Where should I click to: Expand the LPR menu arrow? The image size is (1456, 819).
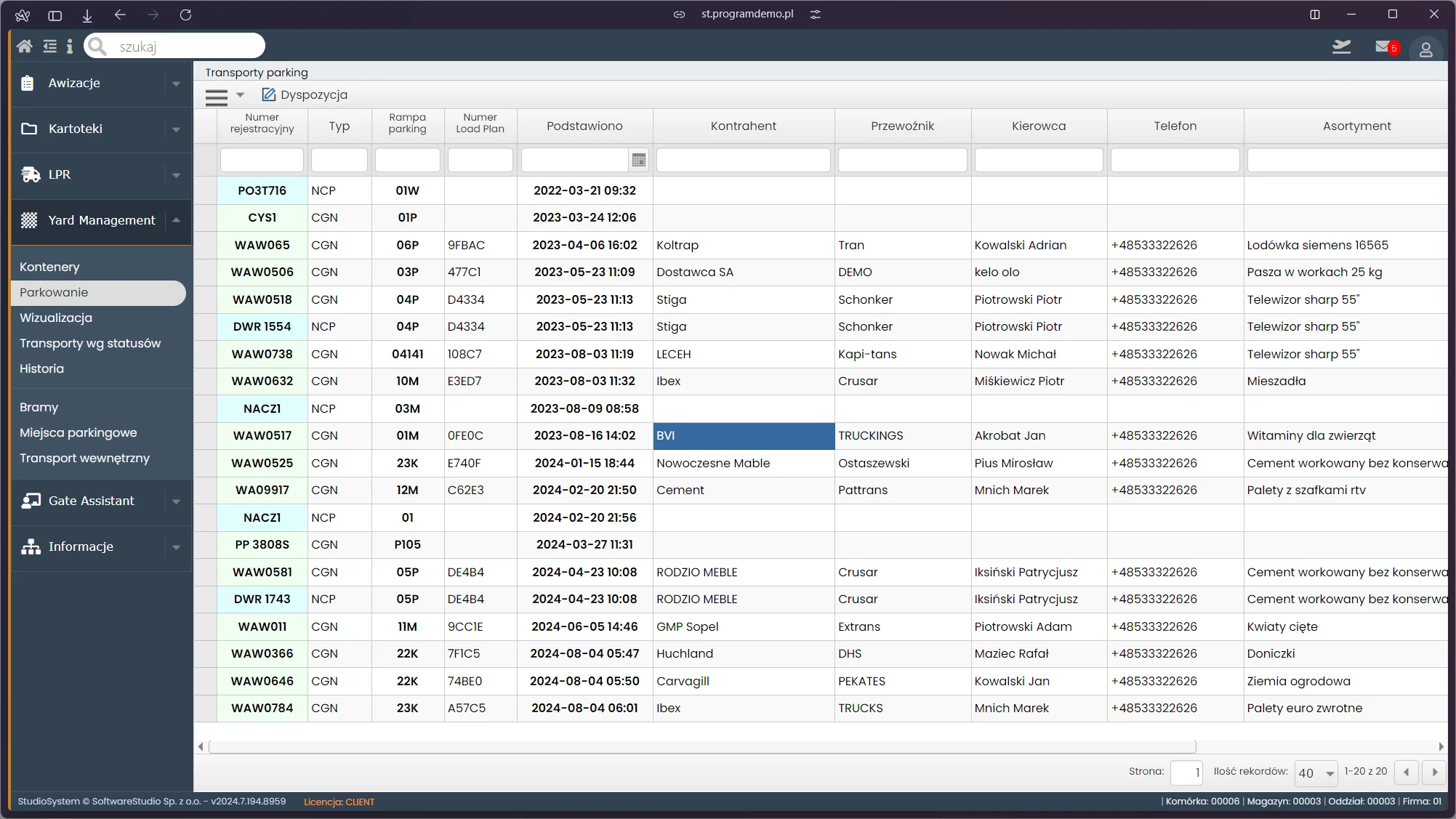(176, 175)
